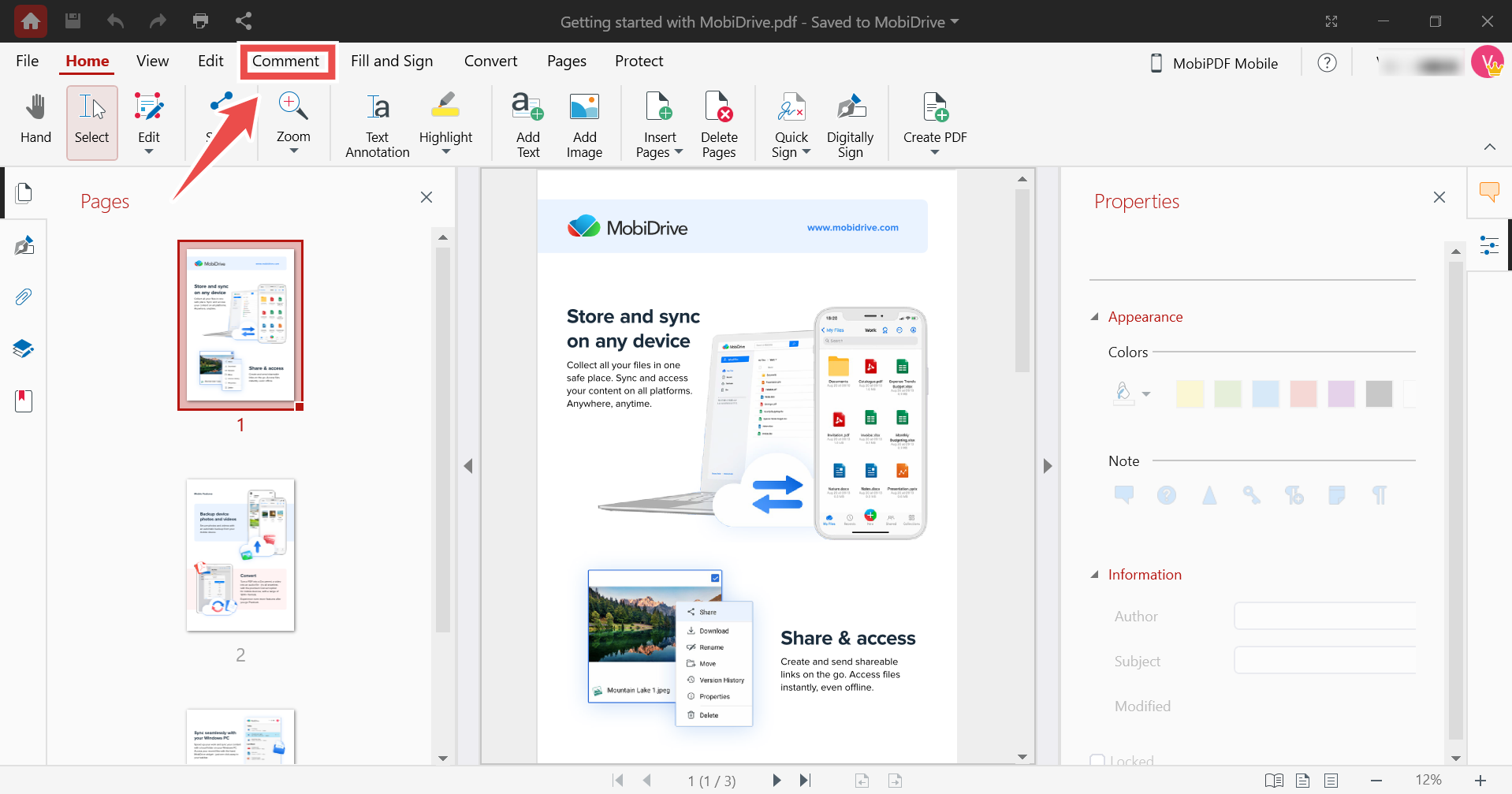
Task: Switch to the Fill and Sign tab
Action: point(392,61)
